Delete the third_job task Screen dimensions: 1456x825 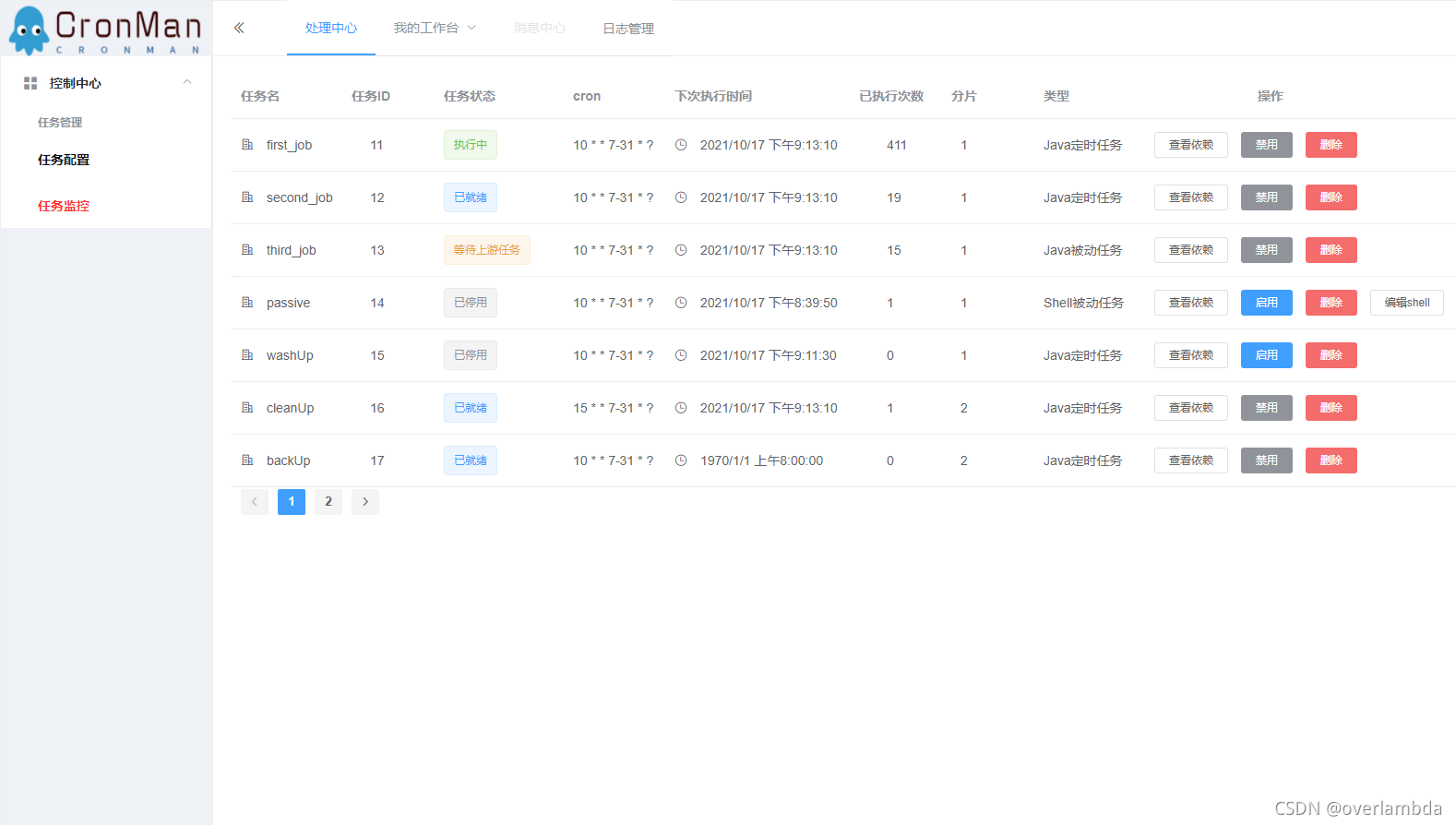click(1331, 250)
